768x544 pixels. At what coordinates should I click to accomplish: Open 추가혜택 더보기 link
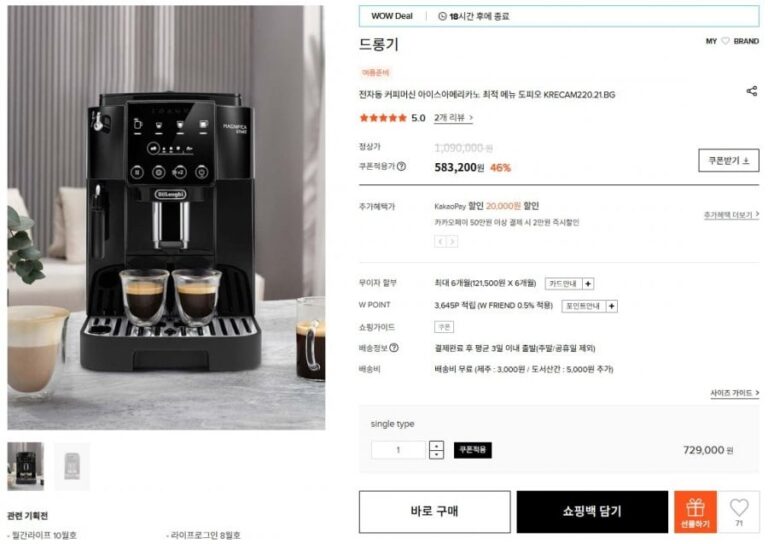731,215
